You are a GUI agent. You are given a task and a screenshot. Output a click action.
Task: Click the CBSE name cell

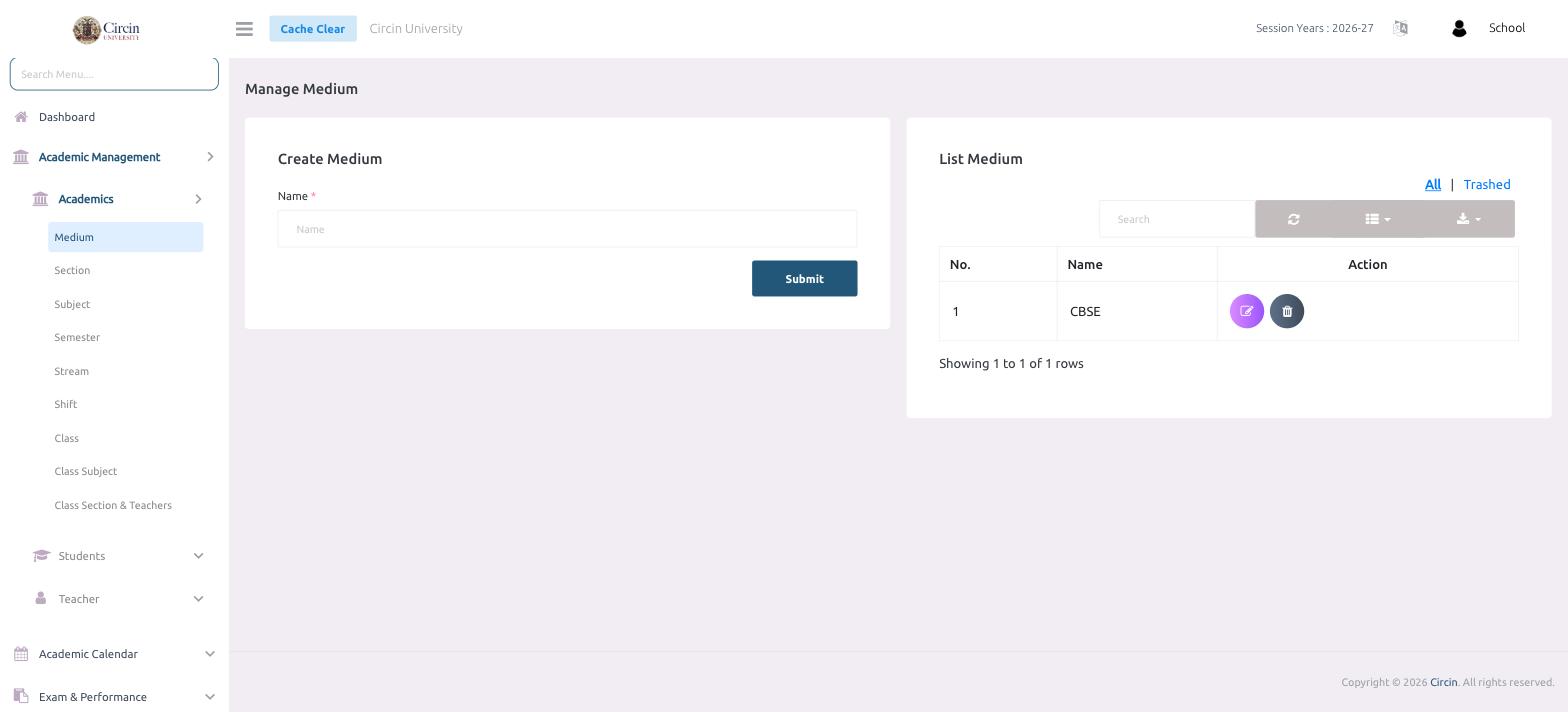point(1137,311)
